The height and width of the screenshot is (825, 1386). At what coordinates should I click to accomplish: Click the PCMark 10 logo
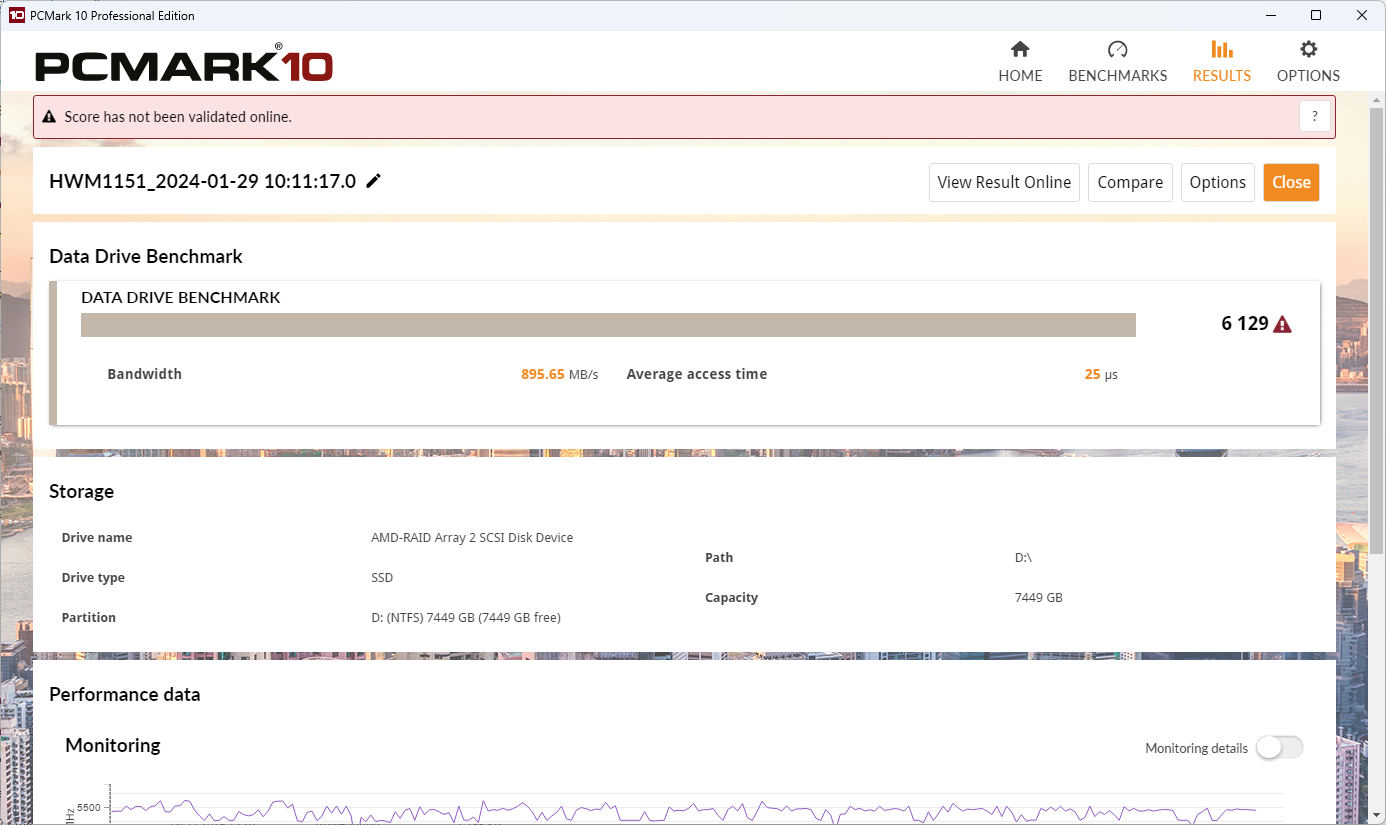[x=184, y=65]
